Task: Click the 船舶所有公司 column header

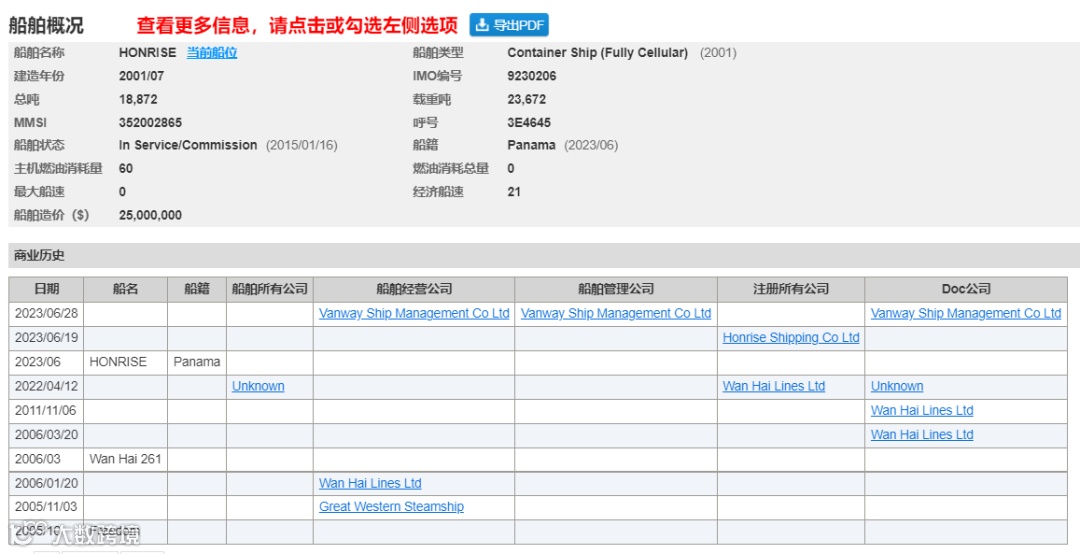Action: click(x=270, y=289)
